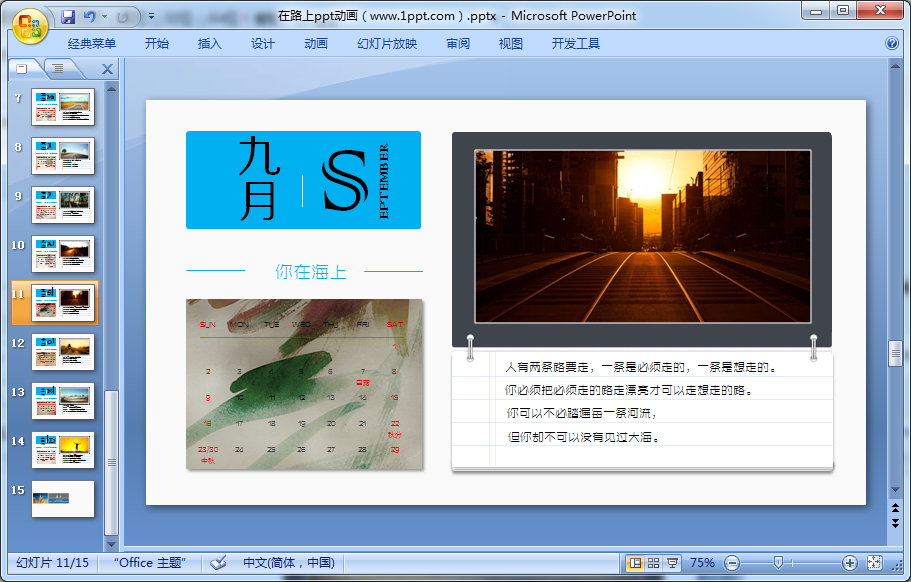Switch to Normal view icon
The height and width of the screenshot is (582, 911).
click(635, 563)
